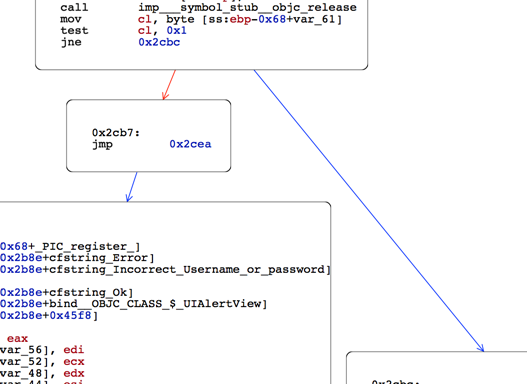Viewport: 527px width, 384px height.
Task: Click the cfstring_Incorrect_Username_or_password reference
Action: pos(187,269)
